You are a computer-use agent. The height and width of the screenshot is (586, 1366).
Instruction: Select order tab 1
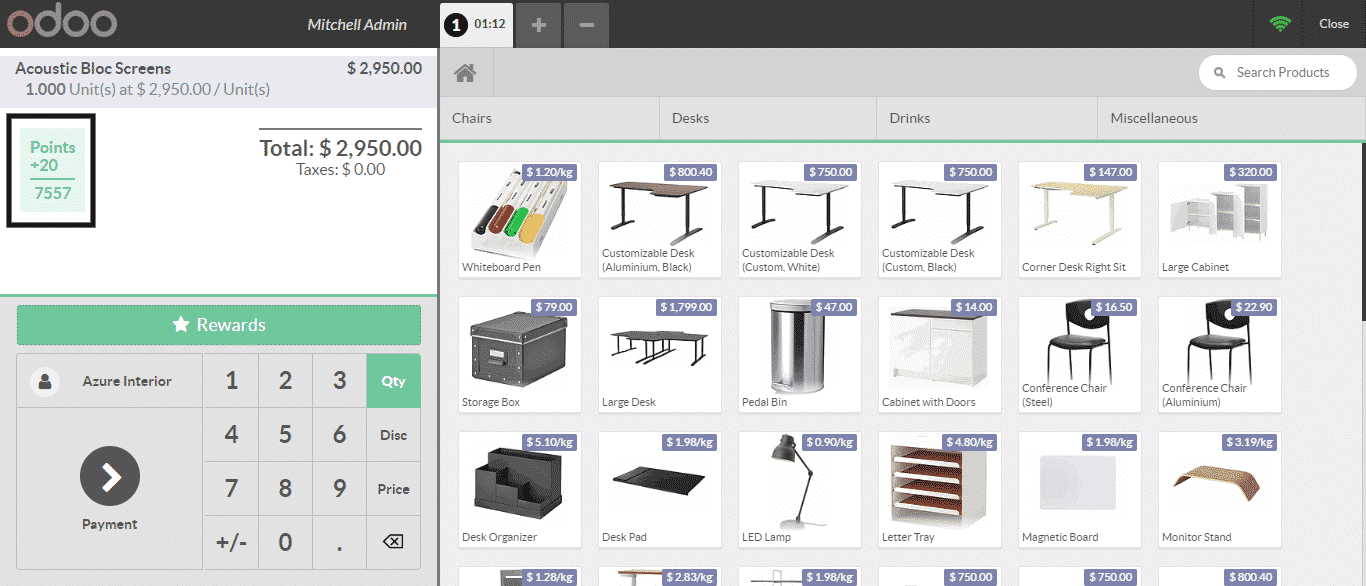click(476, 25)
